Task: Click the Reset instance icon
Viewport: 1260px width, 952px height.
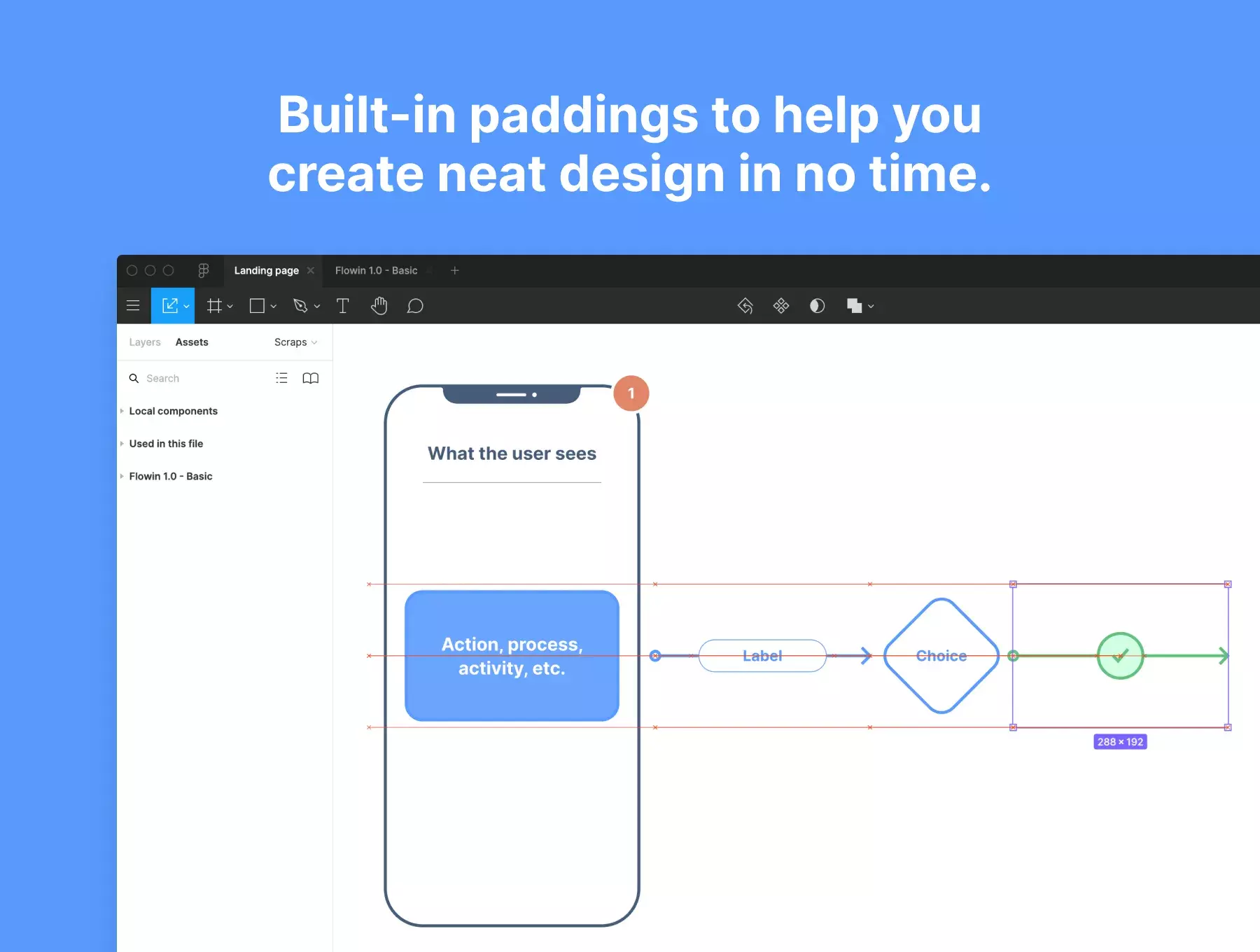Action: click(745, 306)
